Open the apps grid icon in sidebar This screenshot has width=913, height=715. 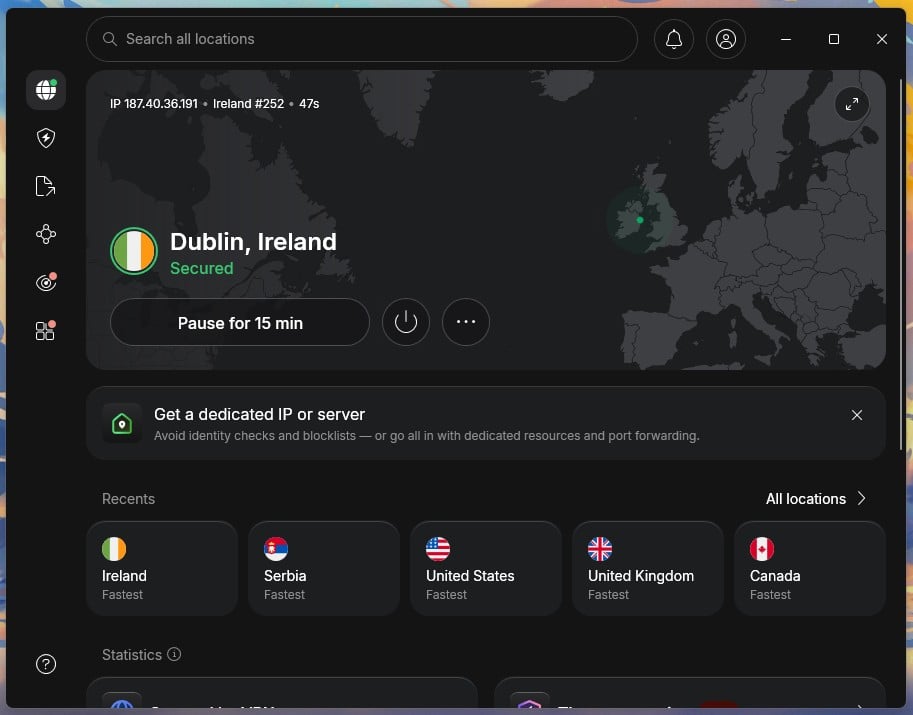click(x=45, y=330)
